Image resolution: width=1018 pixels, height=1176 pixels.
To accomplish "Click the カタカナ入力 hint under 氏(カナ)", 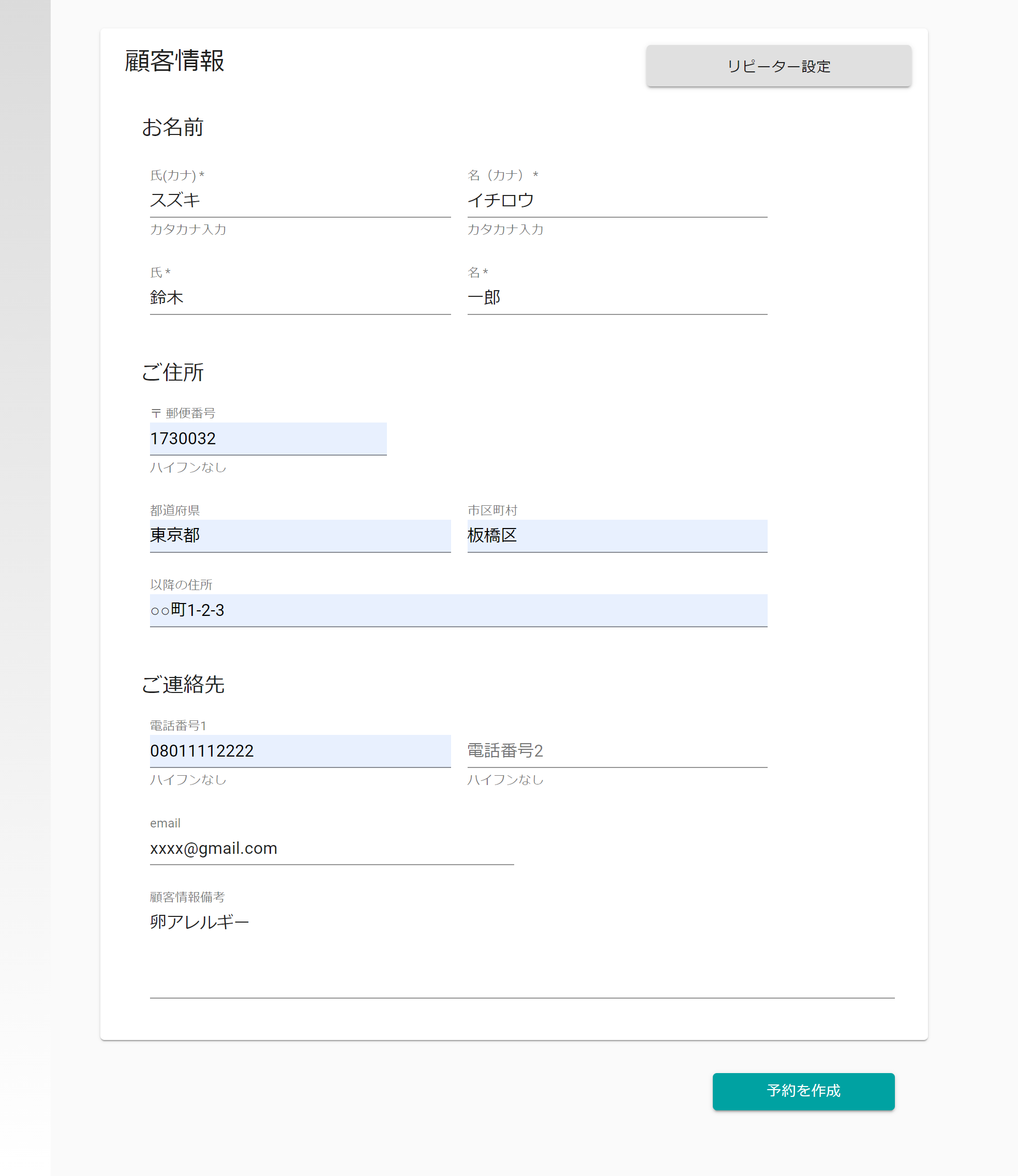I will pos(188,230).
